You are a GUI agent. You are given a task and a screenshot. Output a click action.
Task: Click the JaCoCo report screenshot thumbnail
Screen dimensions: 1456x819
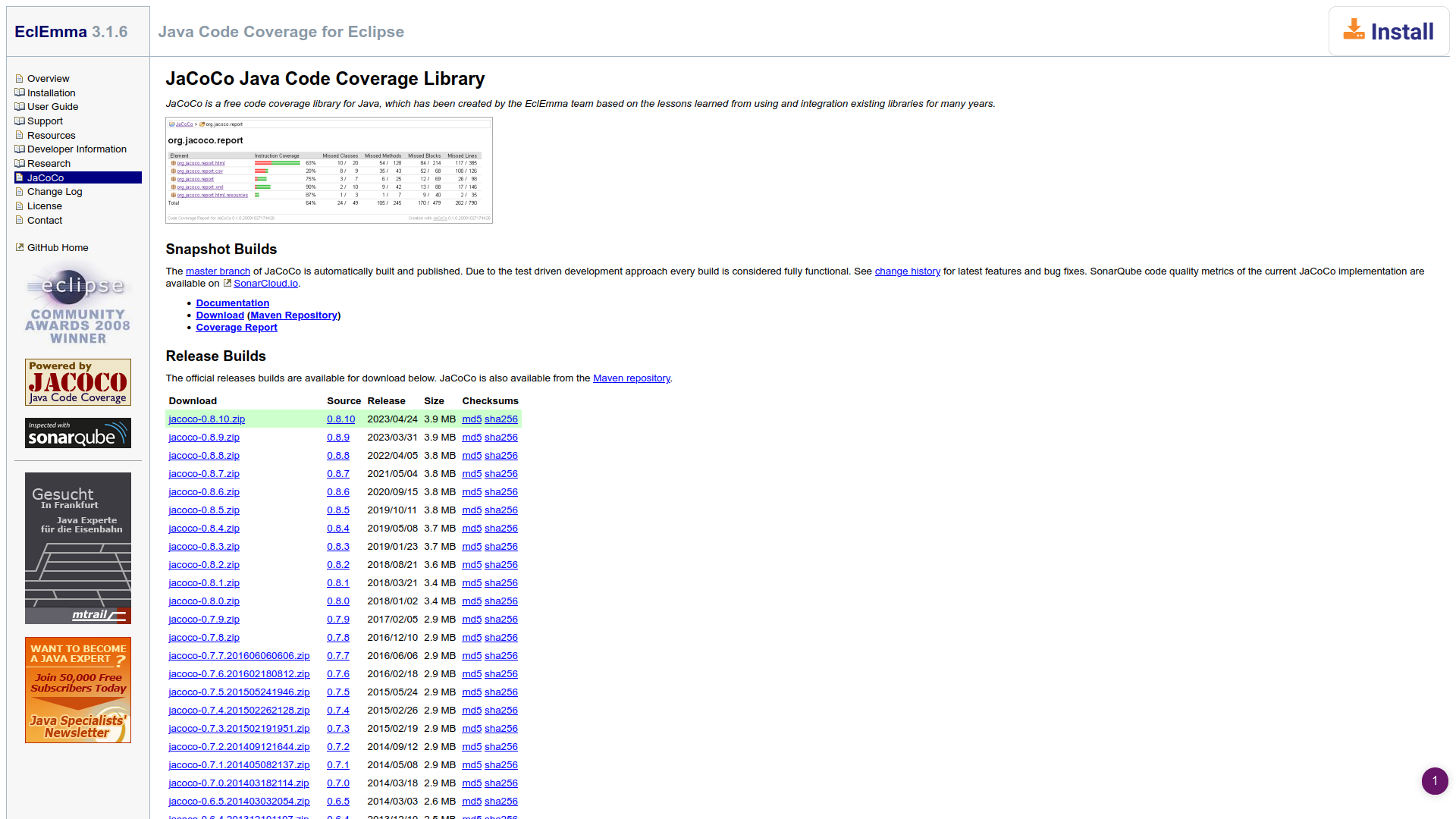(328, 170)
